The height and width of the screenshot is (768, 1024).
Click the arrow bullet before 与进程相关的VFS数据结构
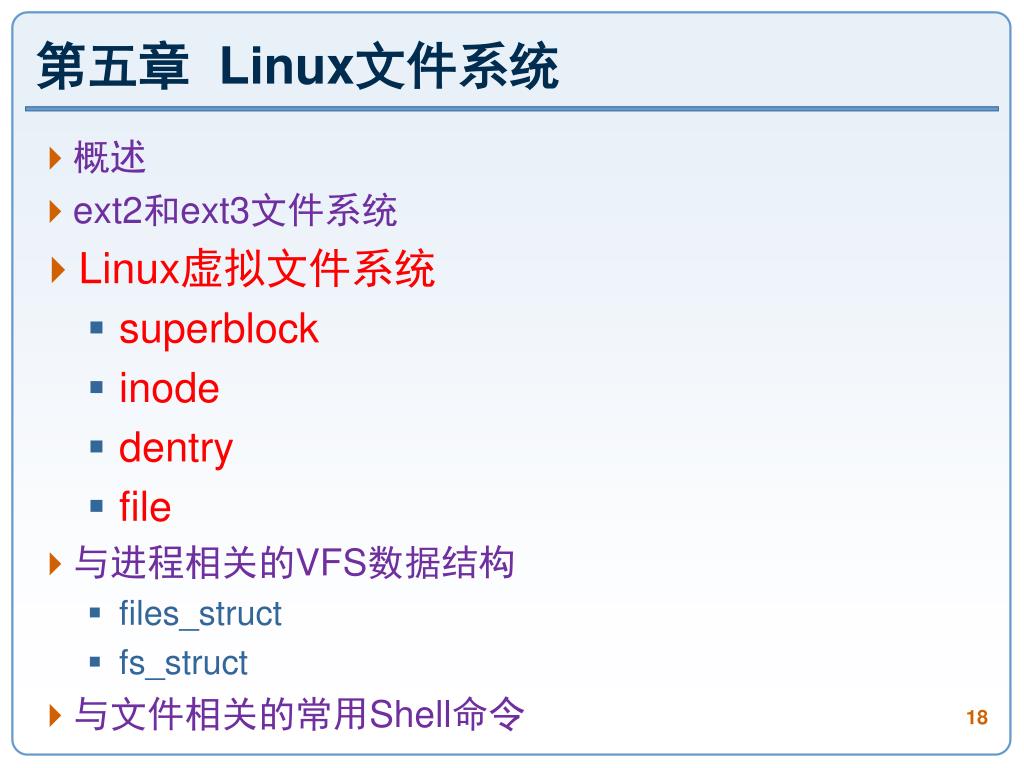click(x=56, y=563)
